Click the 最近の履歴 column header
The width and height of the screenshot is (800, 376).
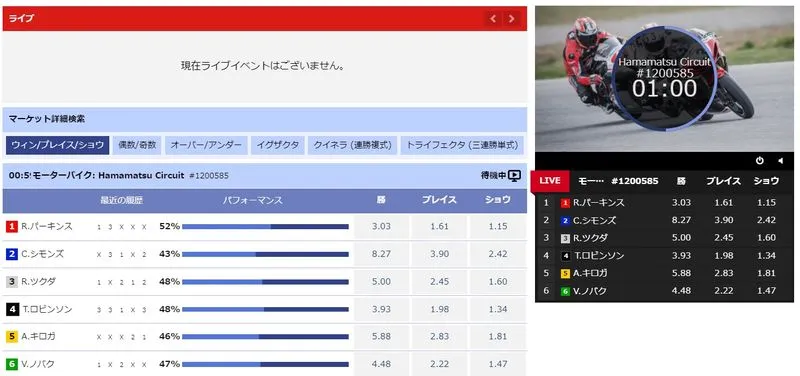pos(121,200)
